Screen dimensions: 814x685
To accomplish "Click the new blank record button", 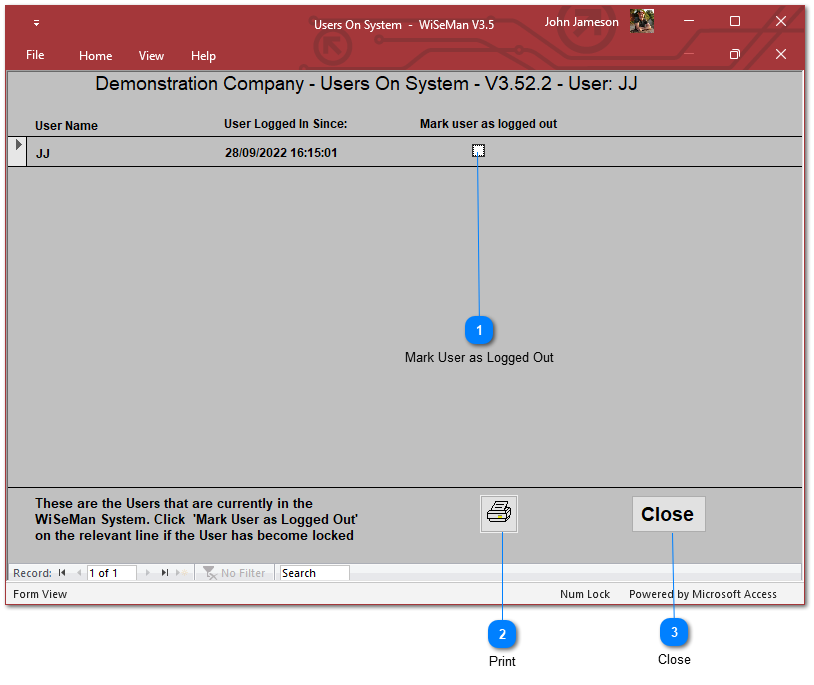I will click(181, 573).
